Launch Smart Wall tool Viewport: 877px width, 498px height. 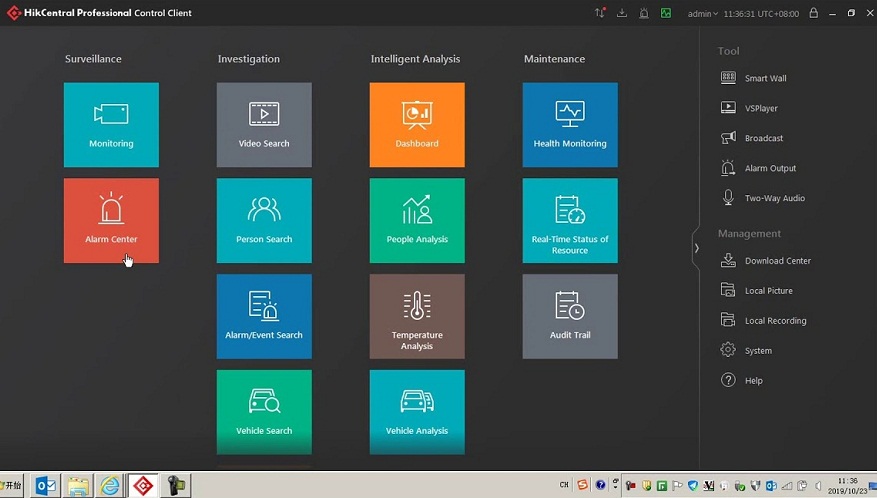[753, 78]
